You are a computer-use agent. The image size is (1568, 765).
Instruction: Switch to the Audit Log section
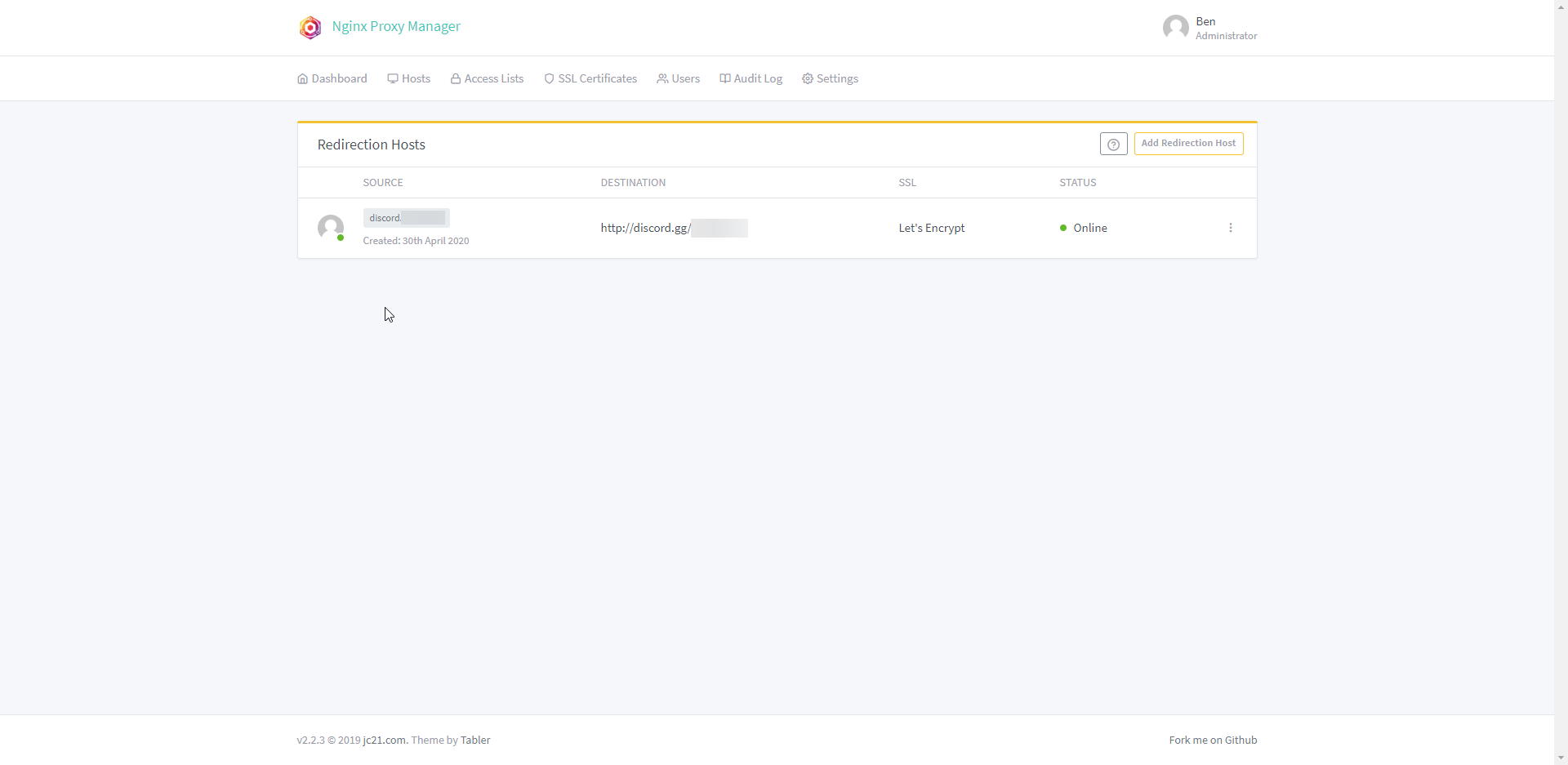point(758,78)
